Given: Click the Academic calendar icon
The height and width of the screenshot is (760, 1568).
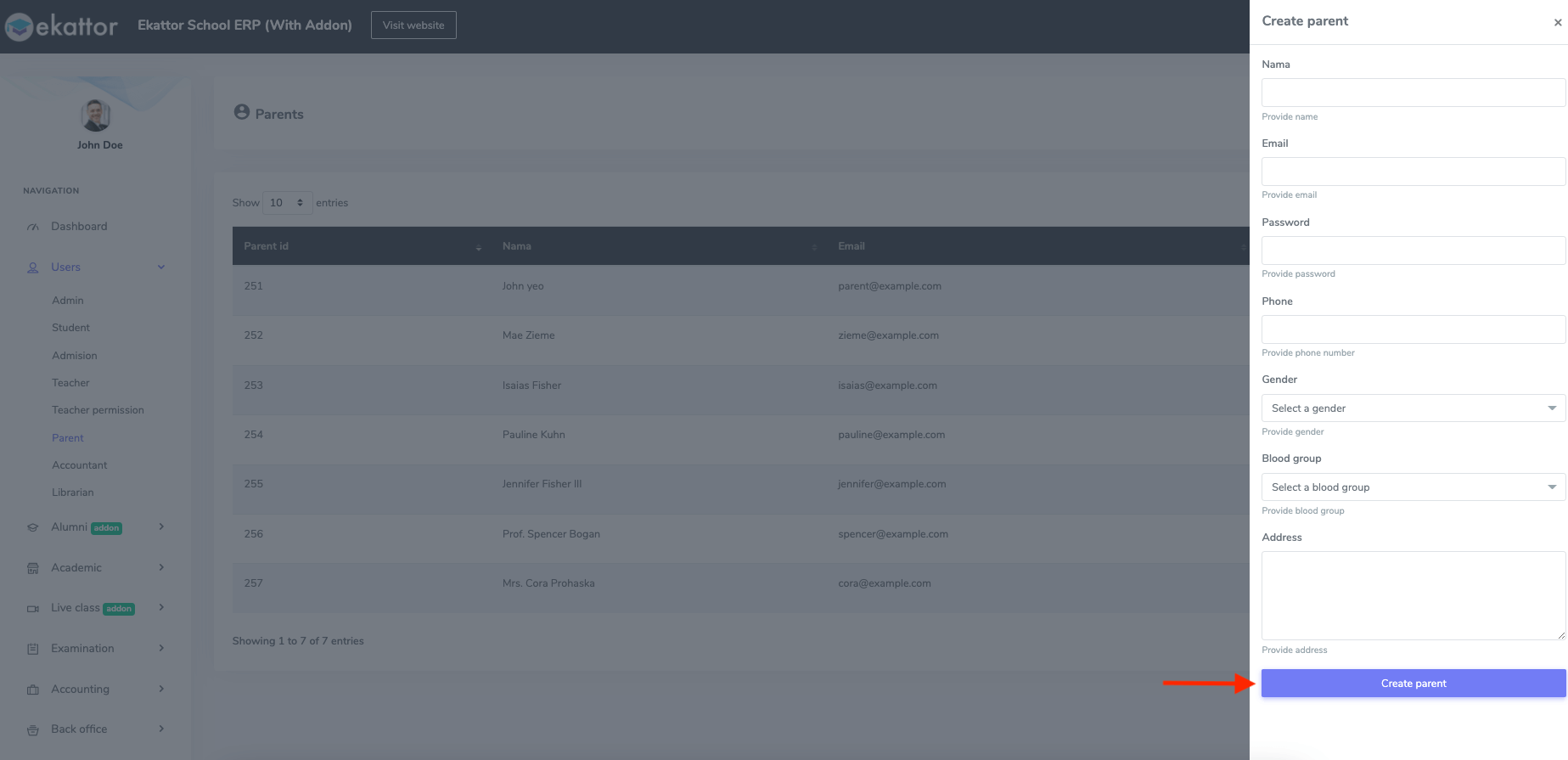Looking at the screenshot, I should pos(33,568).
